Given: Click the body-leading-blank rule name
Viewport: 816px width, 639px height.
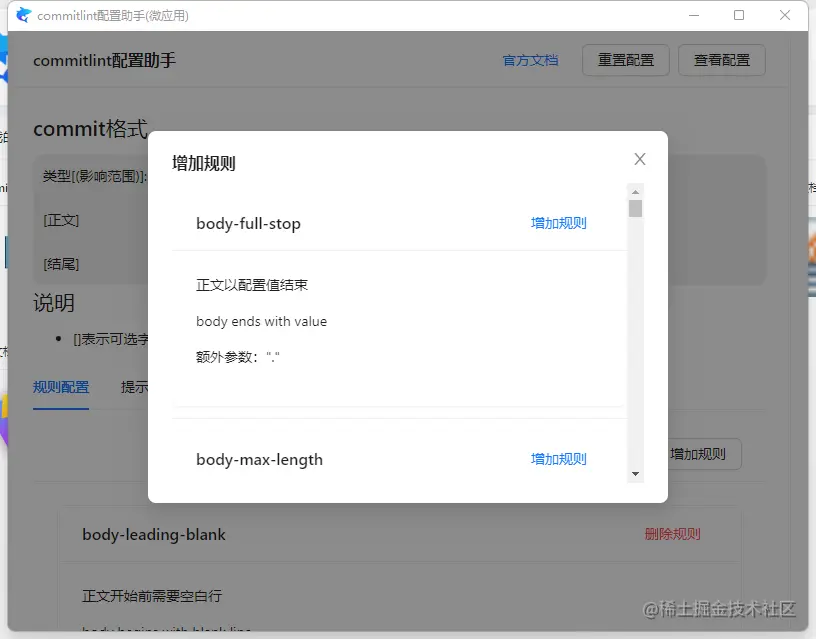Looking at the screenshot, I should coord(154,534).
